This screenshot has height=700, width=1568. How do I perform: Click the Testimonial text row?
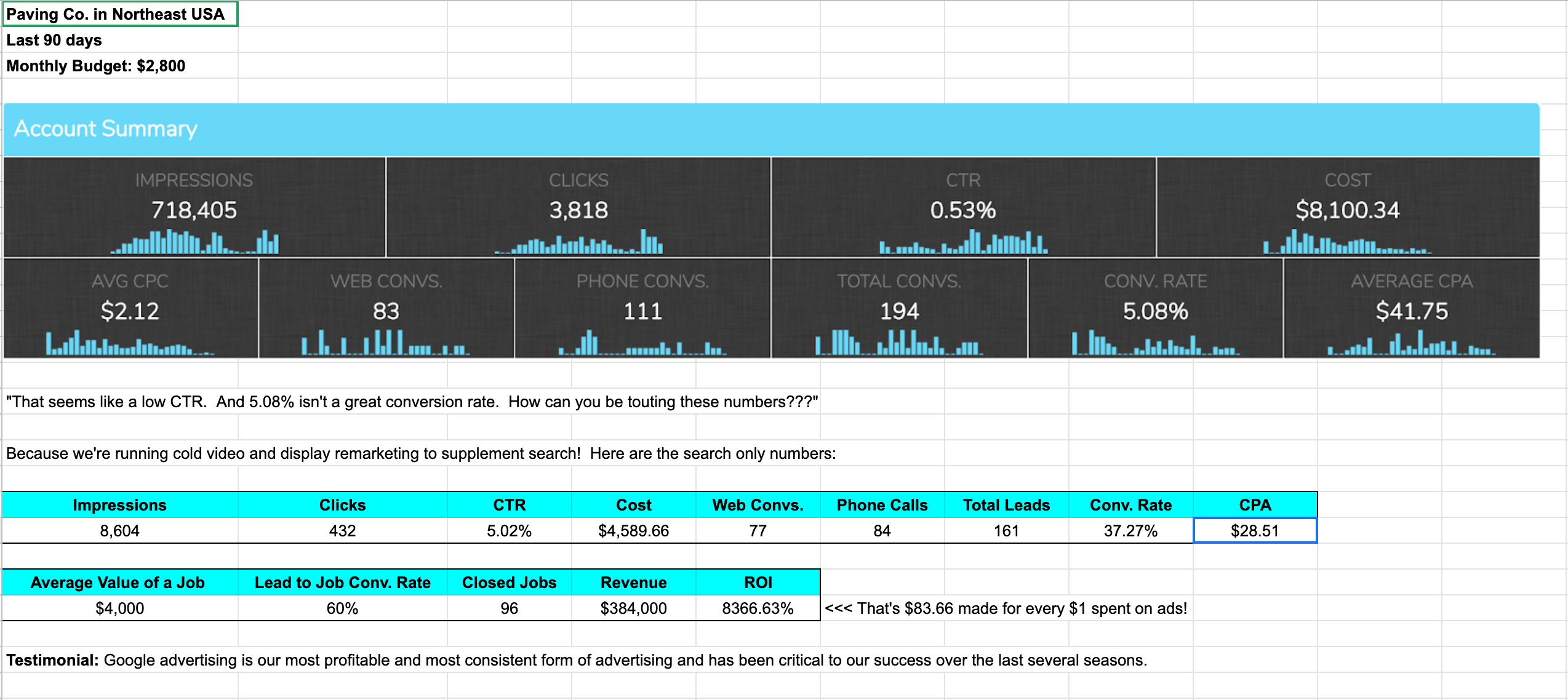tap(576, 660)
